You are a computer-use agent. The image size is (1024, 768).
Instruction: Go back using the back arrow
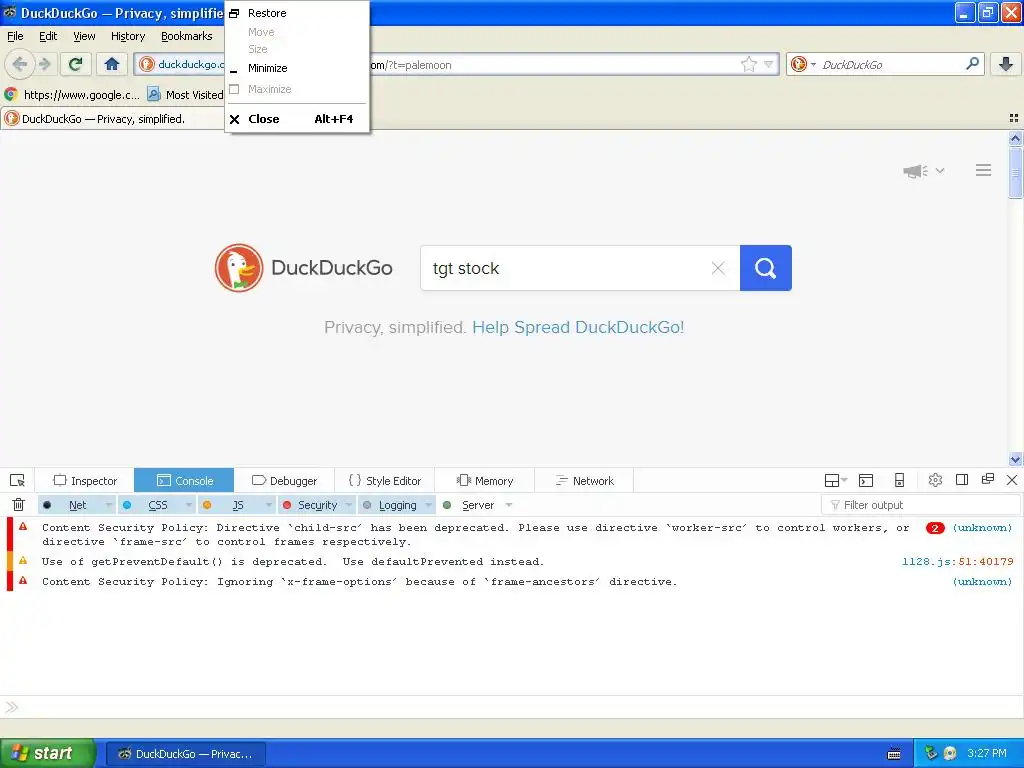(20, 64)
